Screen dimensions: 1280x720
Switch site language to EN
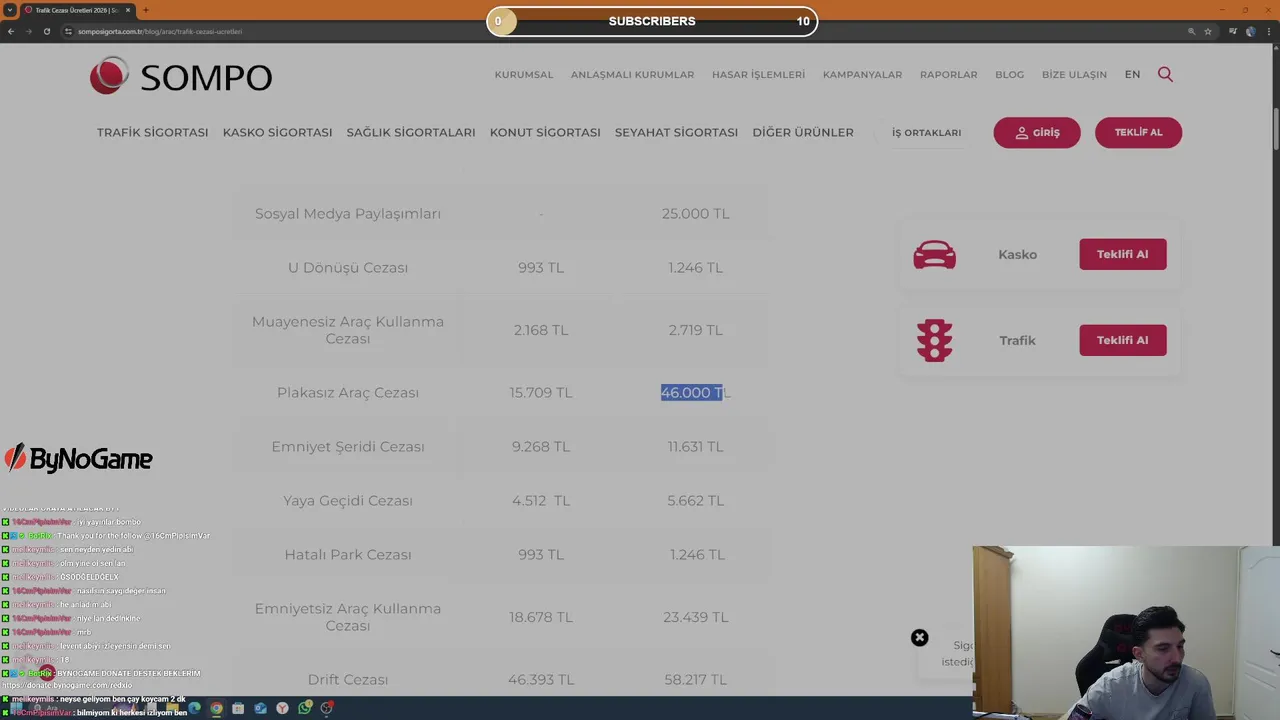[x=1132, y=74]
